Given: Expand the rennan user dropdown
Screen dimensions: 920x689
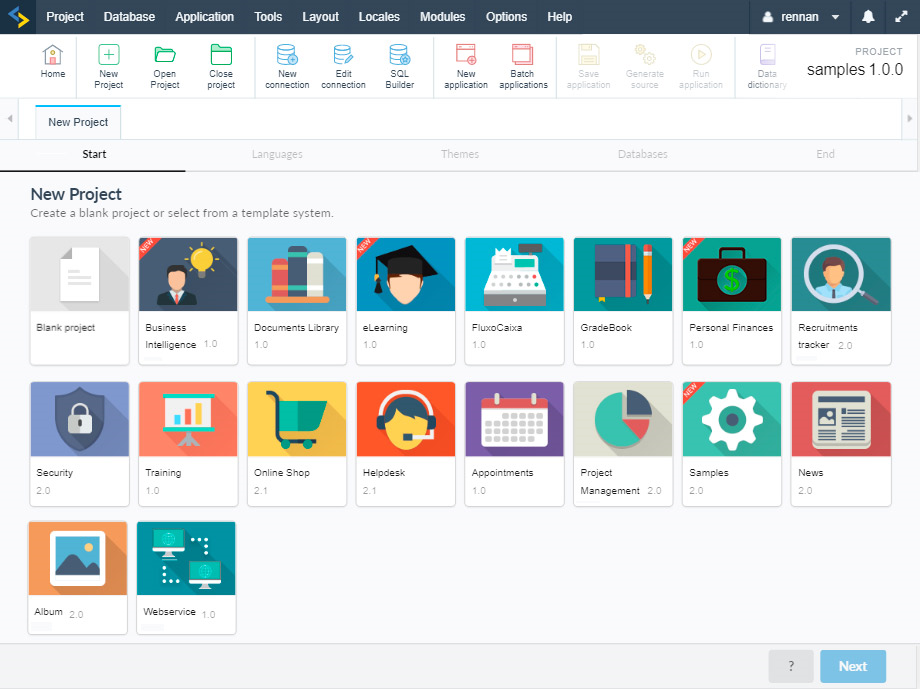Looking at the screenshot, I should [800, 17].
